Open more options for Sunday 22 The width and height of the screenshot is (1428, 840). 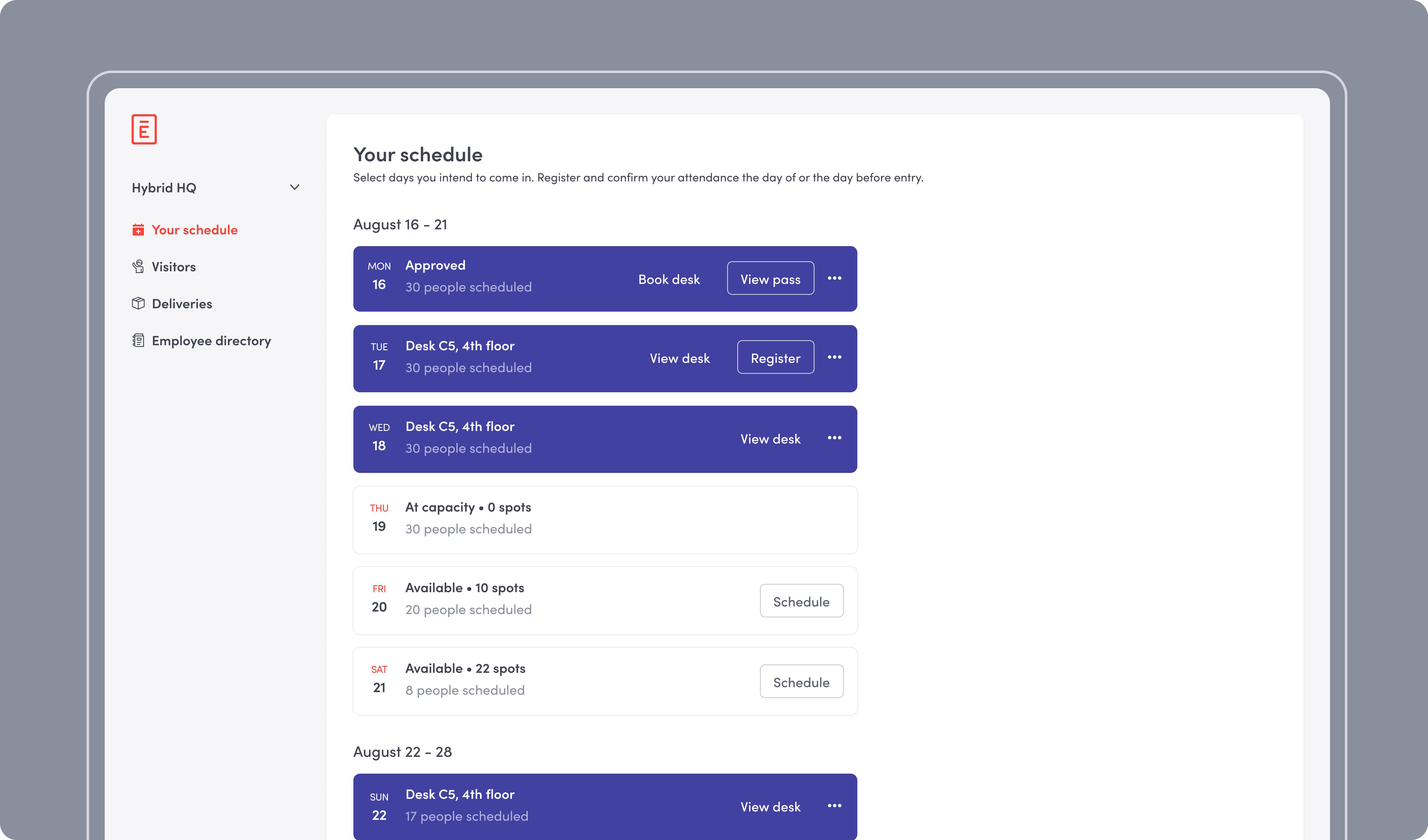[x=835, y=806]
